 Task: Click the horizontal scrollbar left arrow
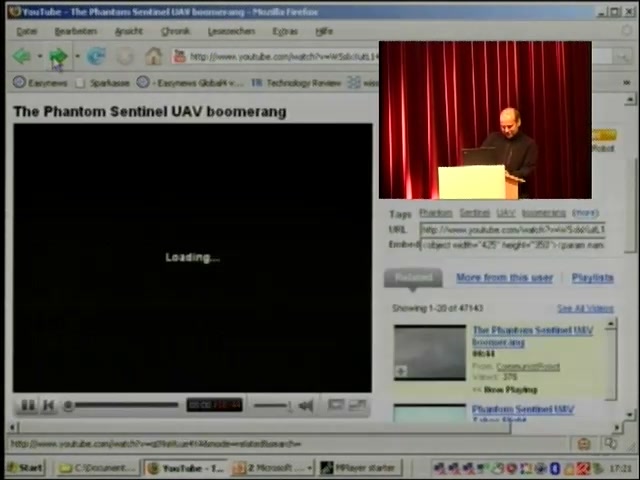(13, 427)
